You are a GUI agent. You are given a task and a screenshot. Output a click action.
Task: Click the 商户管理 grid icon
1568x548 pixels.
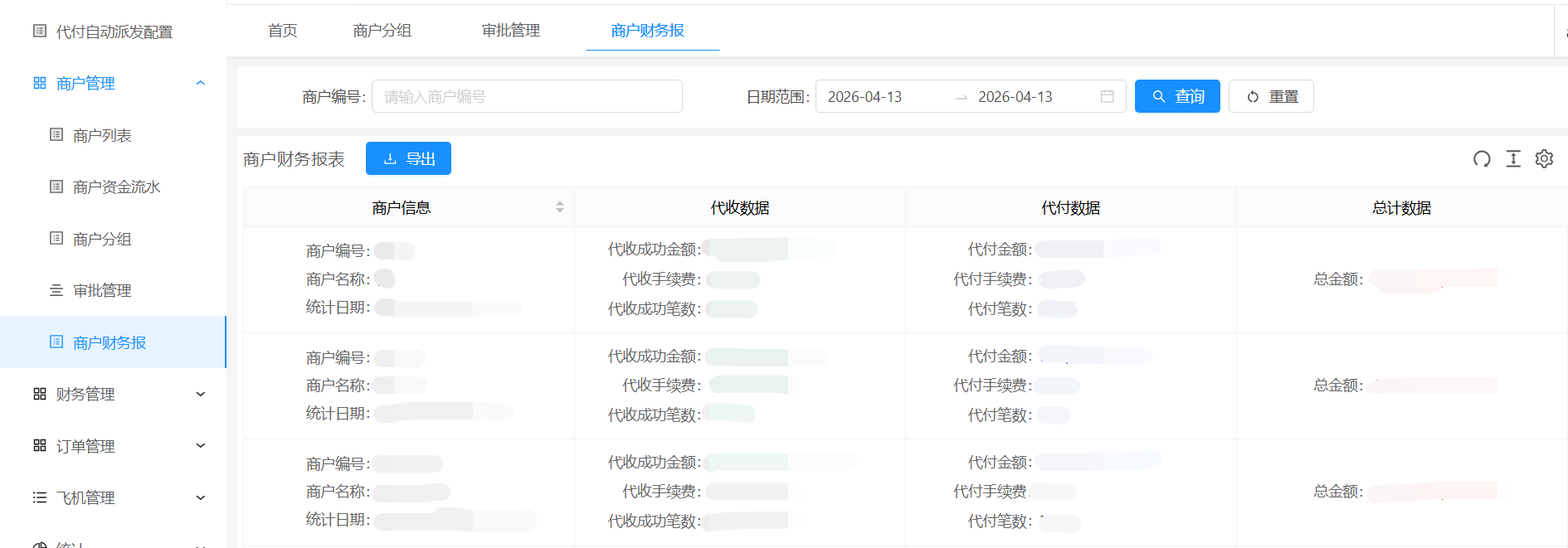tap(39, 83)
